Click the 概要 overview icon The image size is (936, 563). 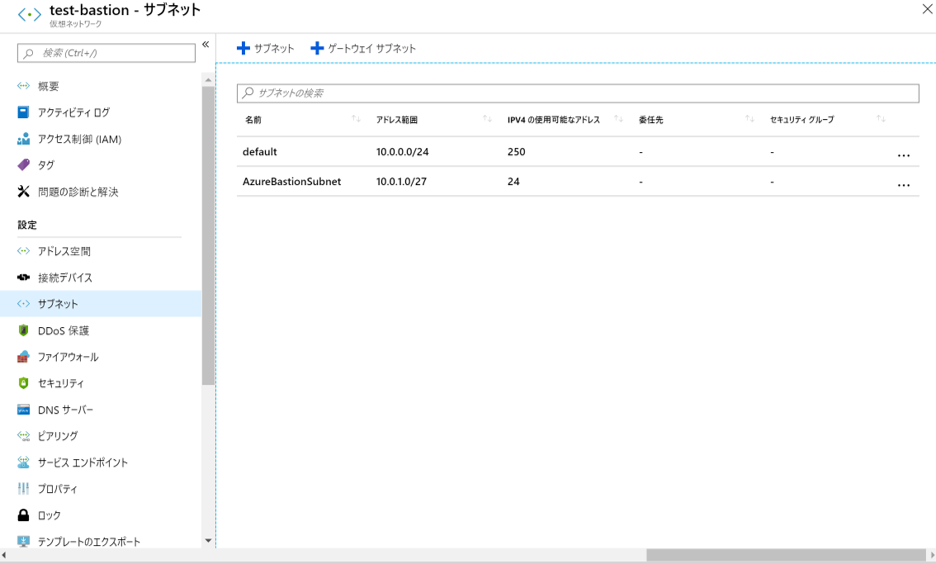[23, 86]
